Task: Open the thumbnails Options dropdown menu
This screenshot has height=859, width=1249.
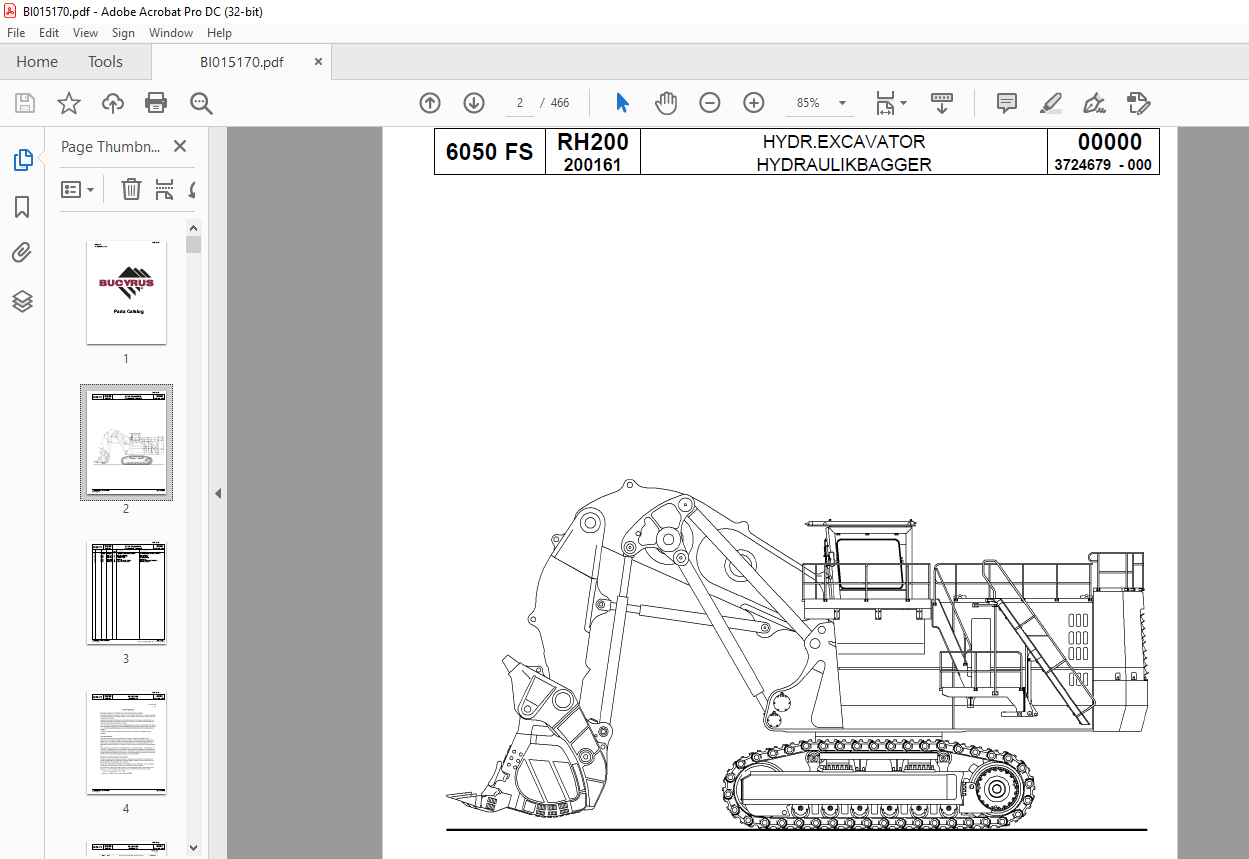Action: point(78,189)
